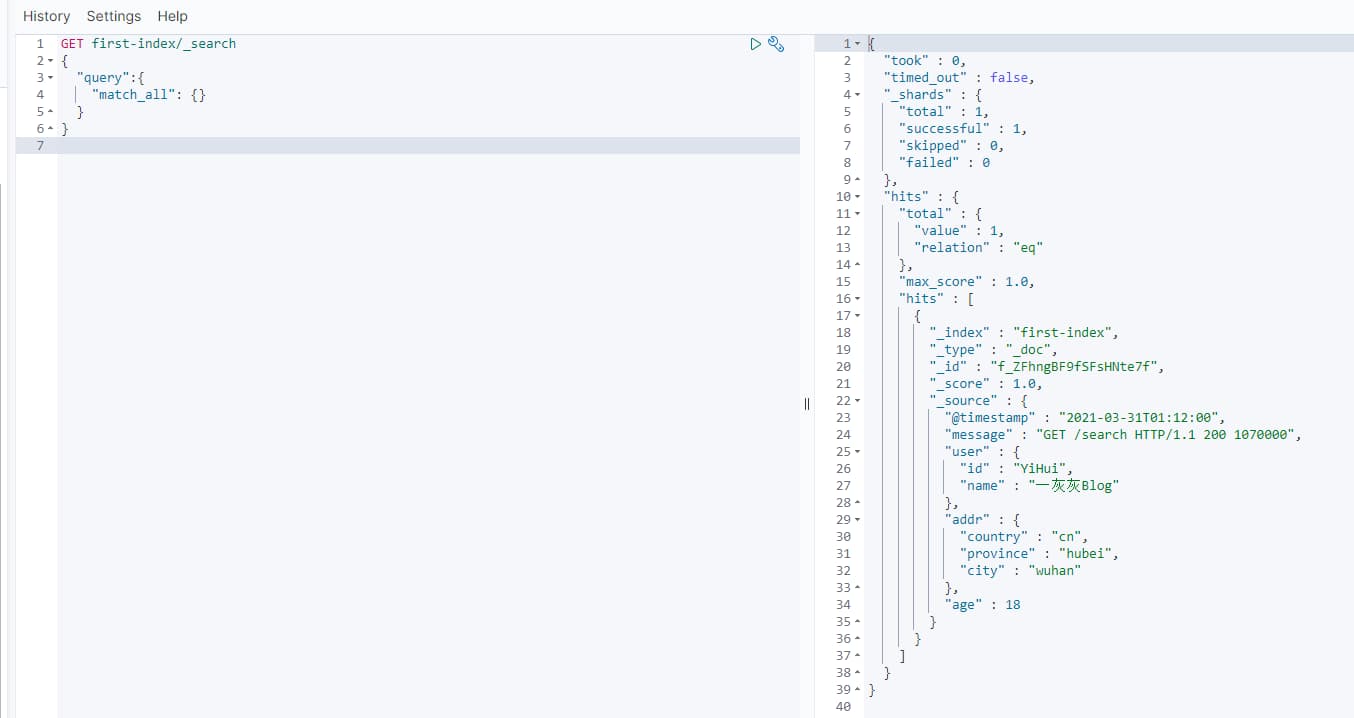The image size is (1354, 718).
Task: Fold the "hits" array on line 16
Action: click(857, 299)
